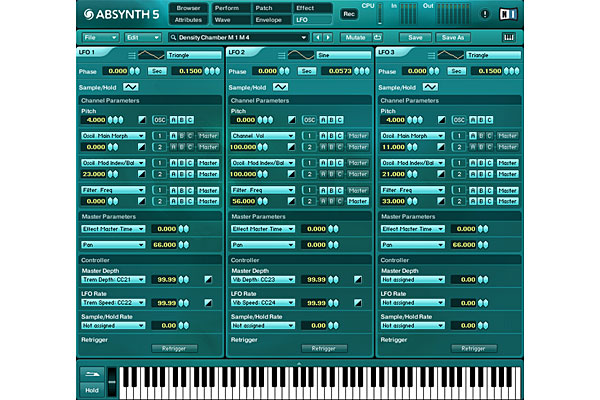Switch to the Attributes tab
This screenshot has height=400, width=600.
[x=188, y=20]
